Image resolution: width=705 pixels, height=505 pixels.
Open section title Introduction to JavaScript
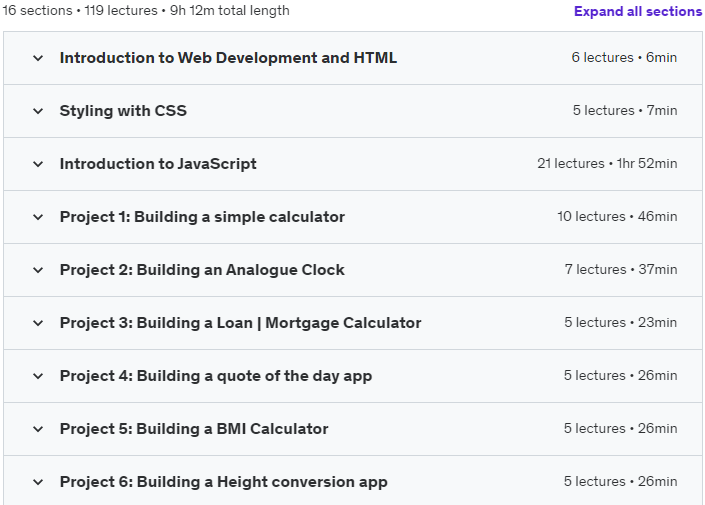pos(158,164)
